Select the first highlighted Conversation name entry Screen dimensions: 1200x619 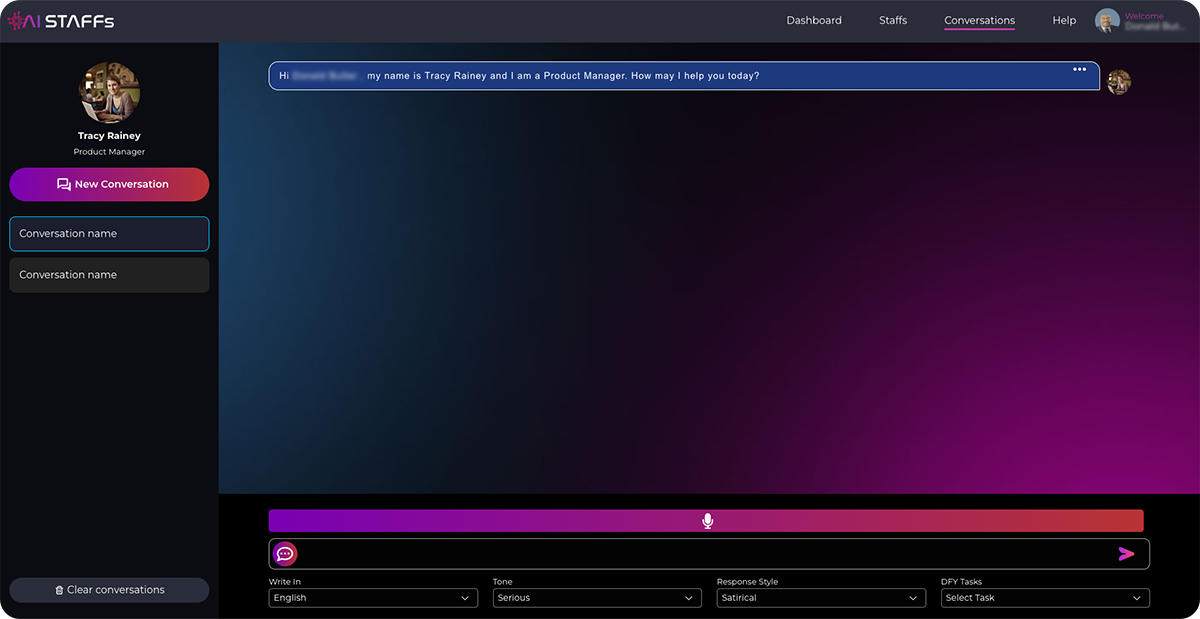[x=109, y=234]
